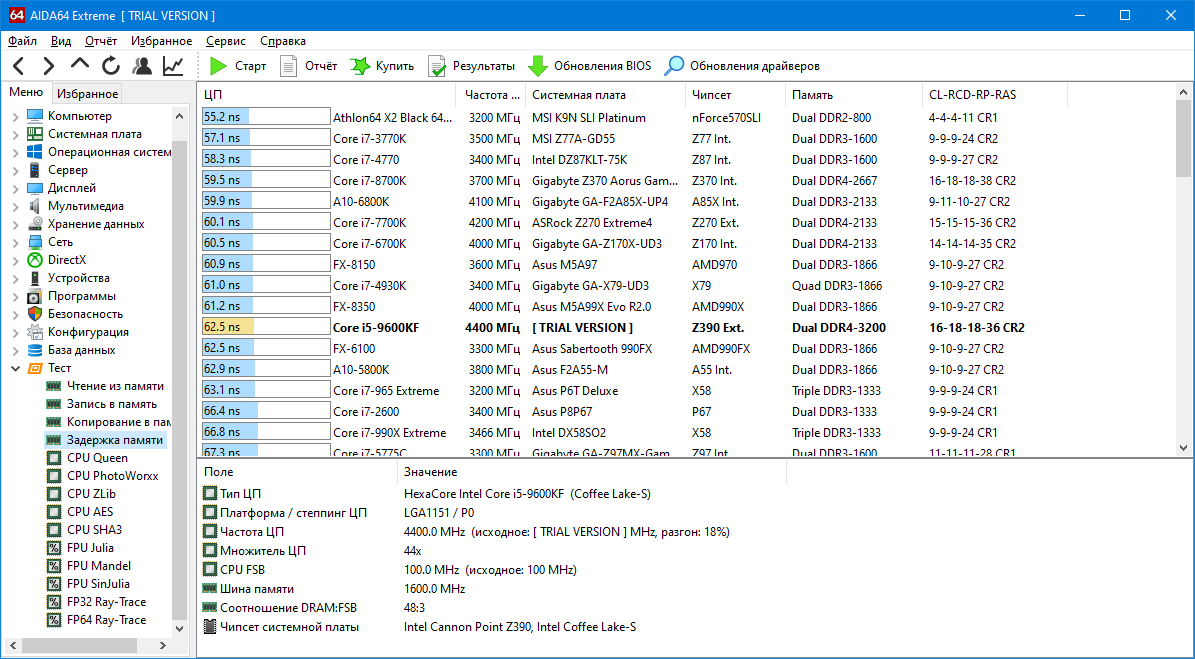
Task: Click Обновления BIOS button
Action: click(590, 66)
